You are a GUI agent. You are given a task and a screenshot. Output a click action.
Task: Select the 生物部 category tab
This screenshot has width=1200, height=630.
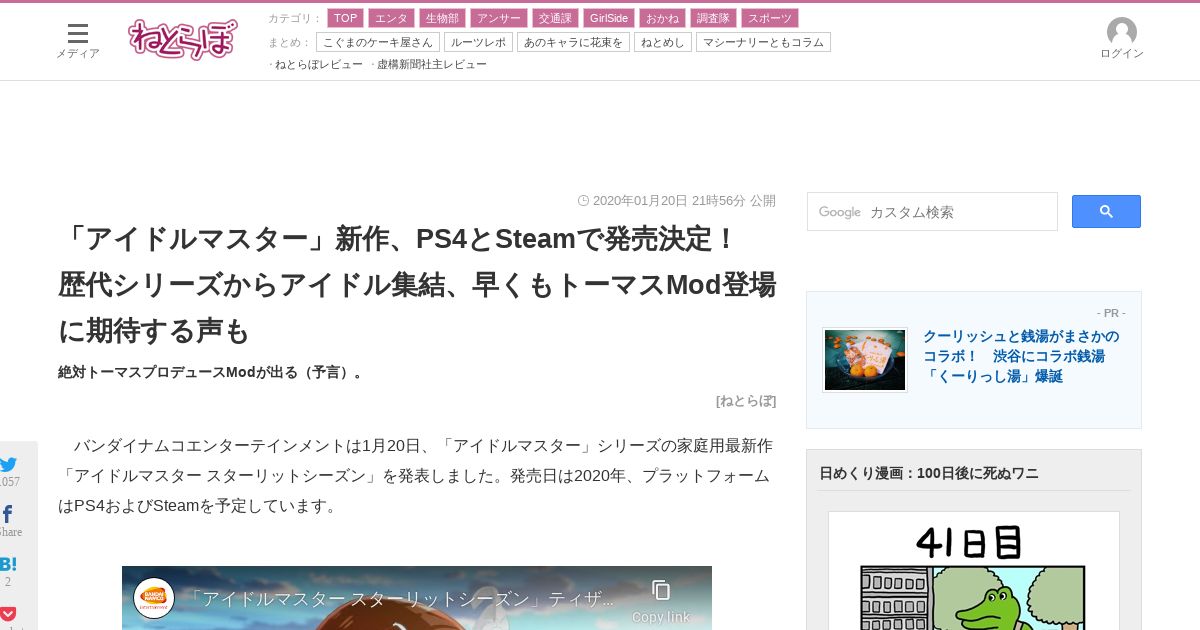coord(442,18)
